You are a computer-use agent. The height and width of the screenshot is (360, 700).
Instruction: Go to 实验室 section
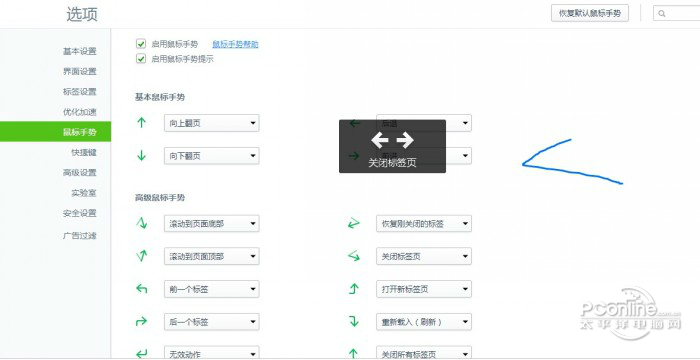(83, 193)
